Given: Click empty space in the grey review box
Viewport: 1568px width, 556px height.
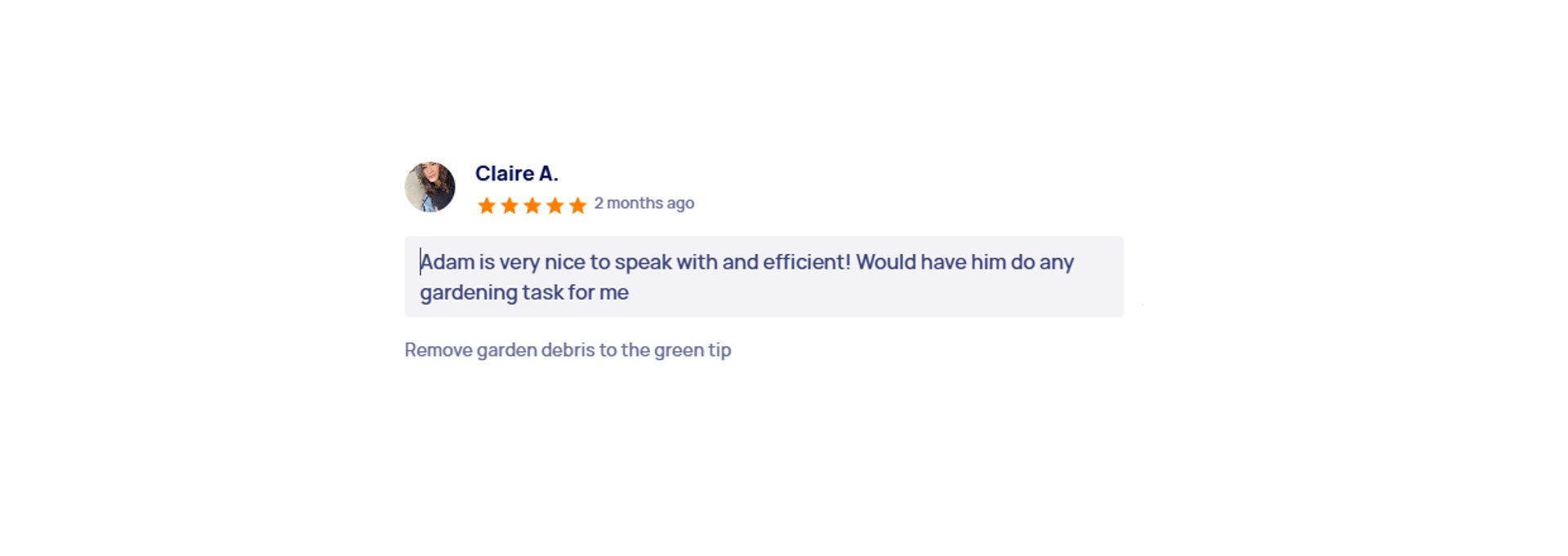Looking at the screenshot, I should [898, 296].
